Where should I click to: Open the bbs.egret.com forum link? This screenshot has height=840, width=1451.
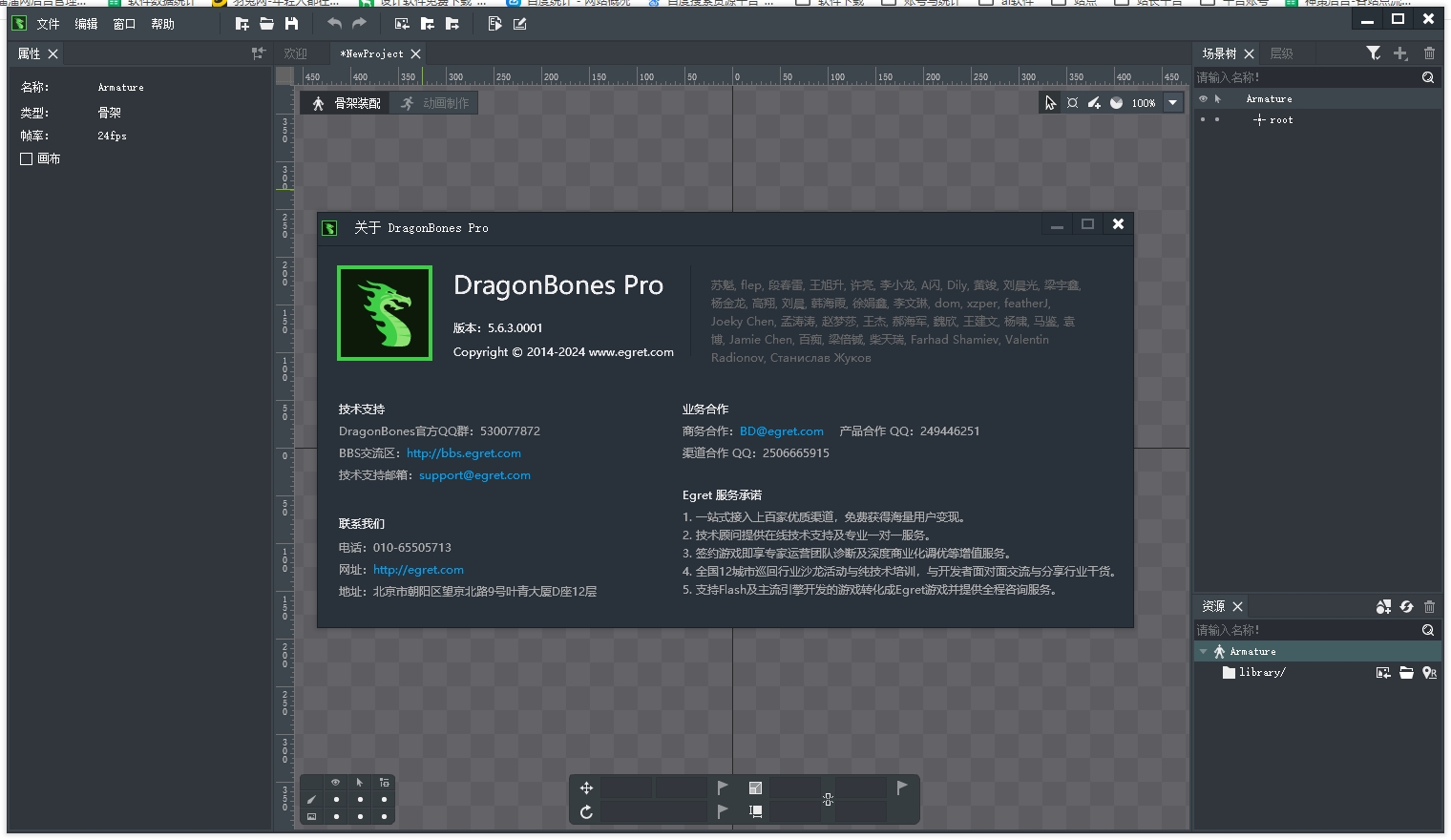(464, 453)
